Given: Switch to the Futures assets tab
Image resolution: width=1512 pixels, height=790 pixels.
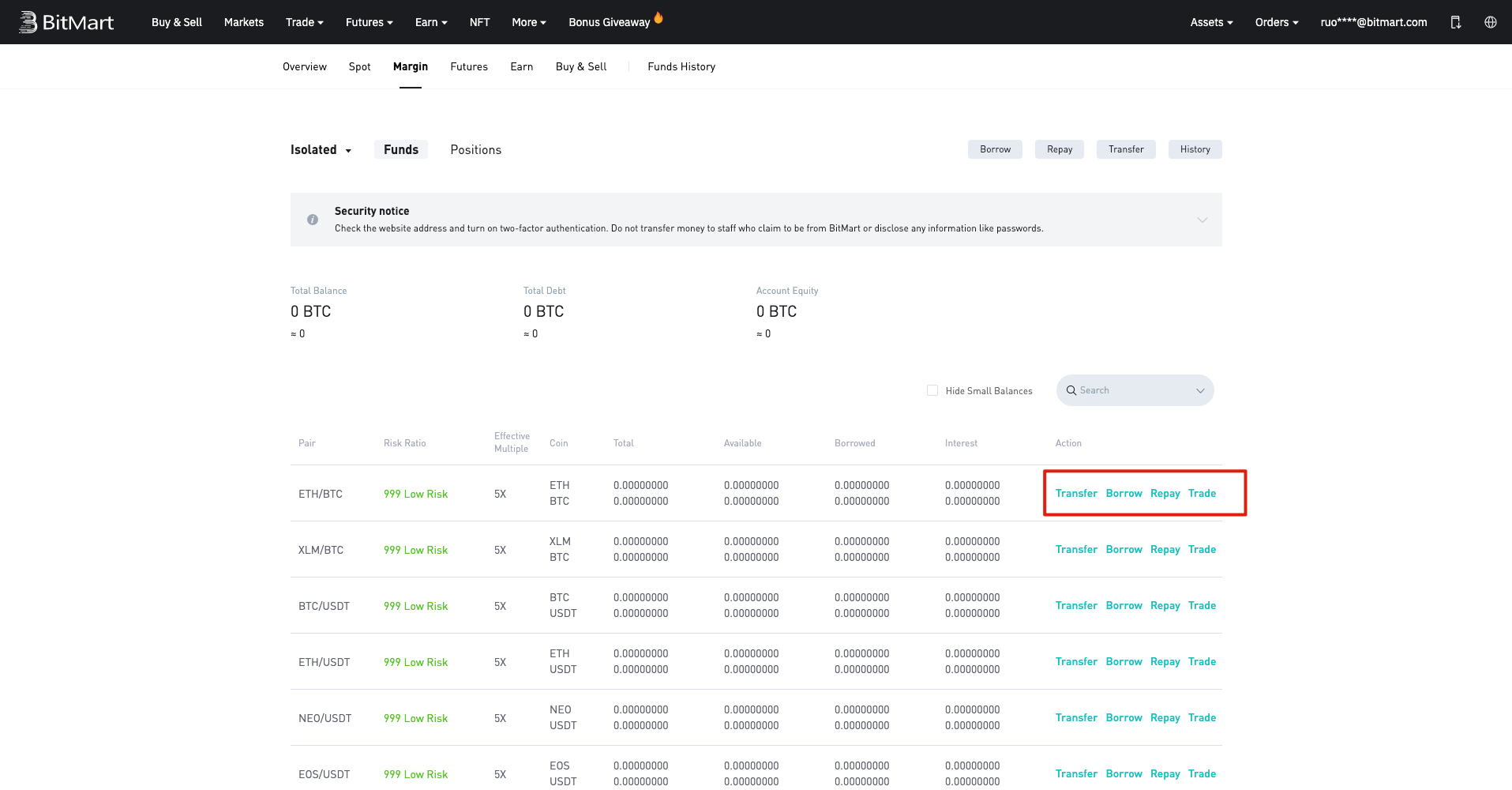Looking at the screenshot, I should coord(469,66).
